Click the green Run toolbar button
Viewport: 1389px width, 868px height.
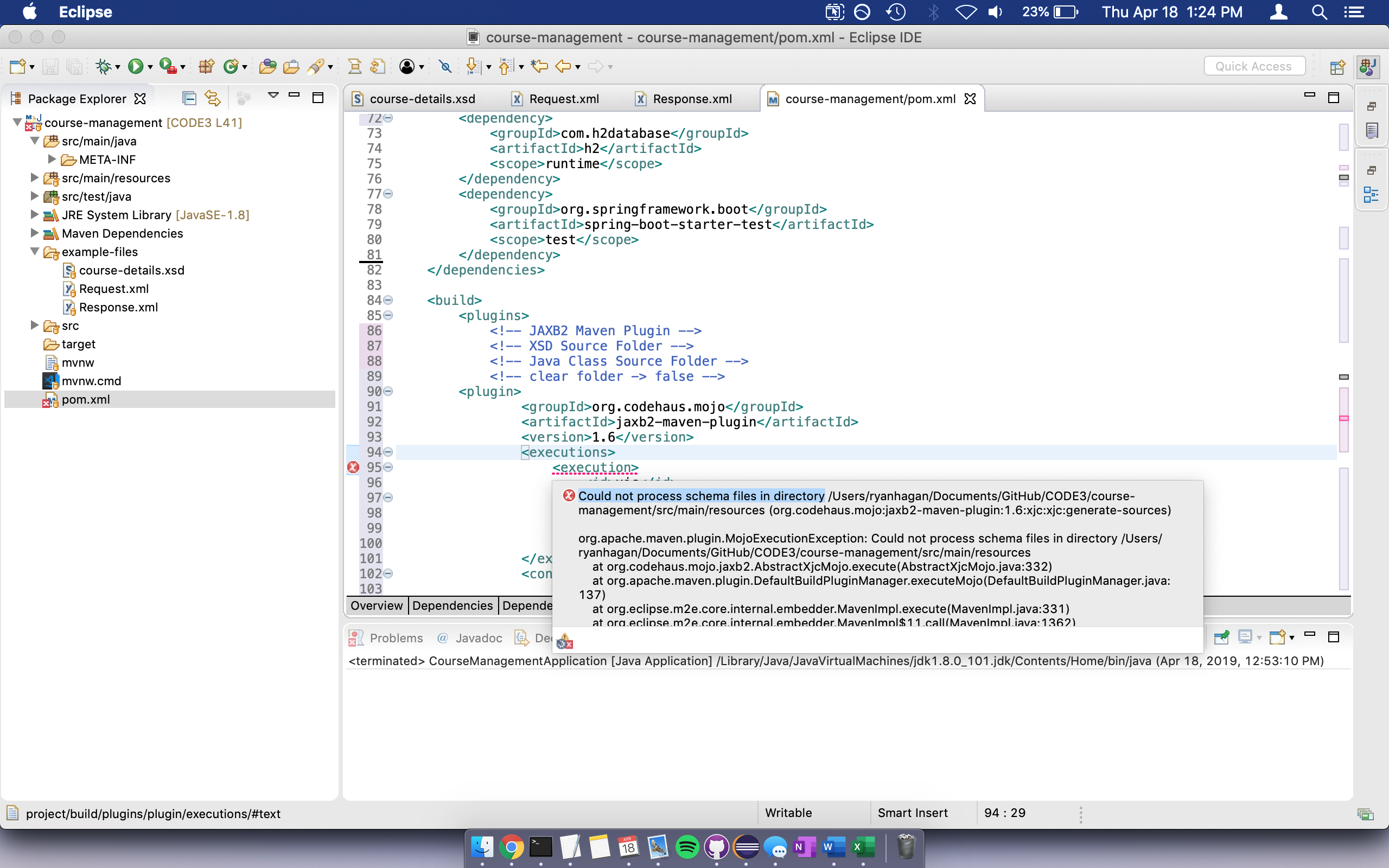[x=136, y=67]
